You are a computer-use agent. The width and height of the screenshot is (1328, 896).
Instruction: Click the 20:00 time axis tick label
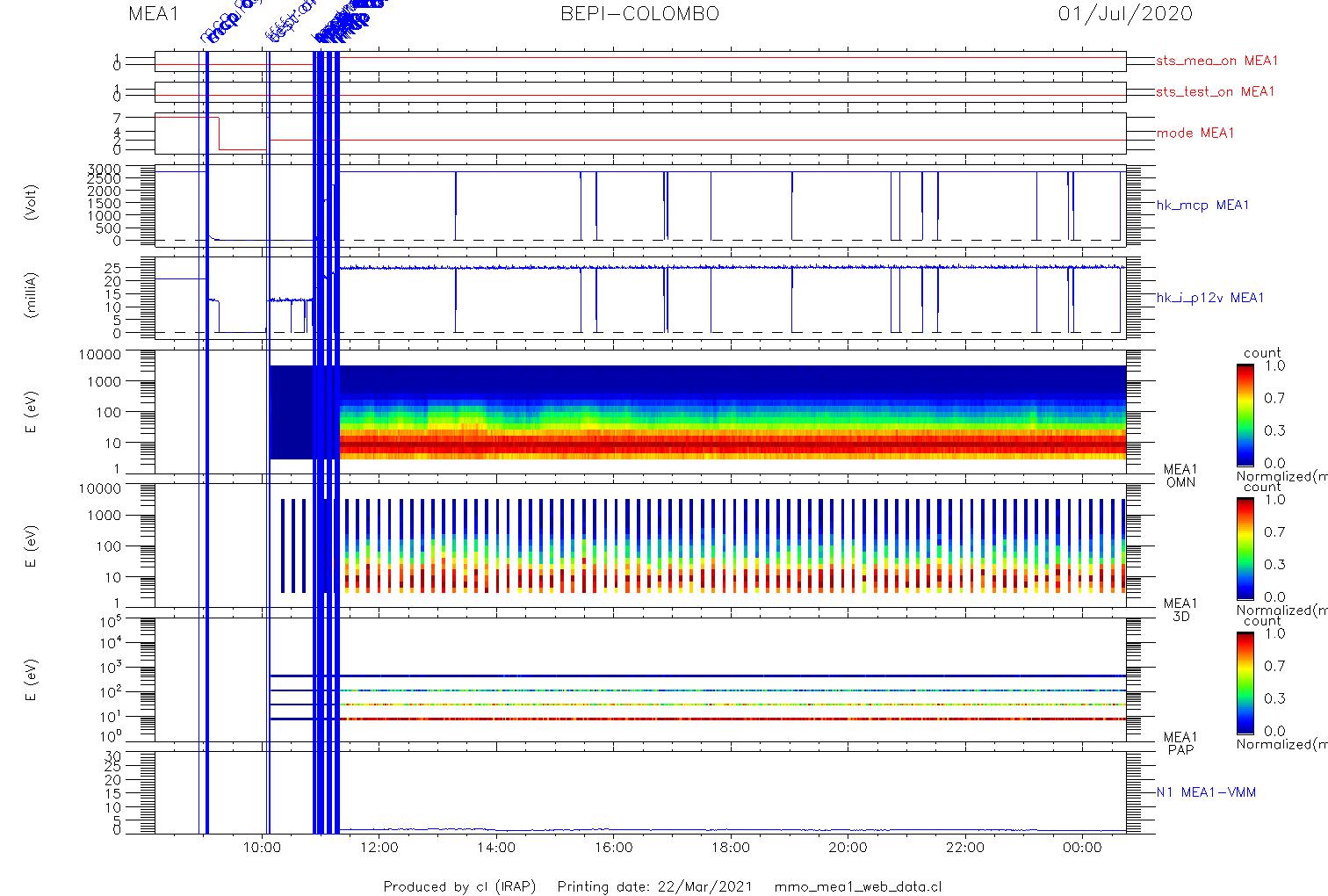point(848,848)
